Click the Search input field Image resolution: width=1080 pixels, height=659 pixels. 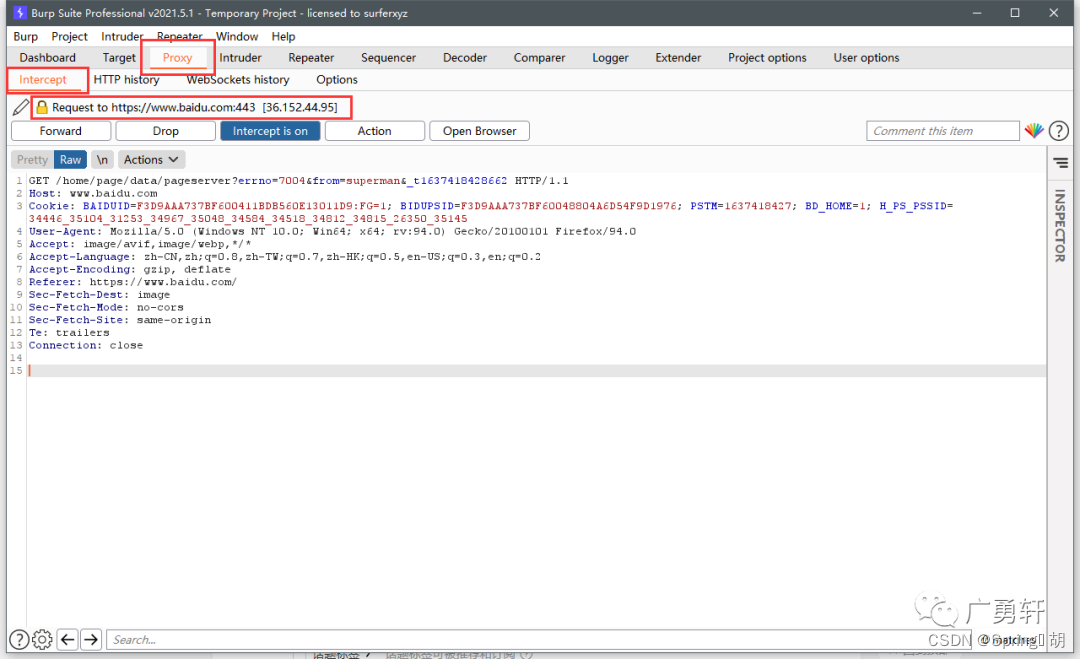point(539,640)
